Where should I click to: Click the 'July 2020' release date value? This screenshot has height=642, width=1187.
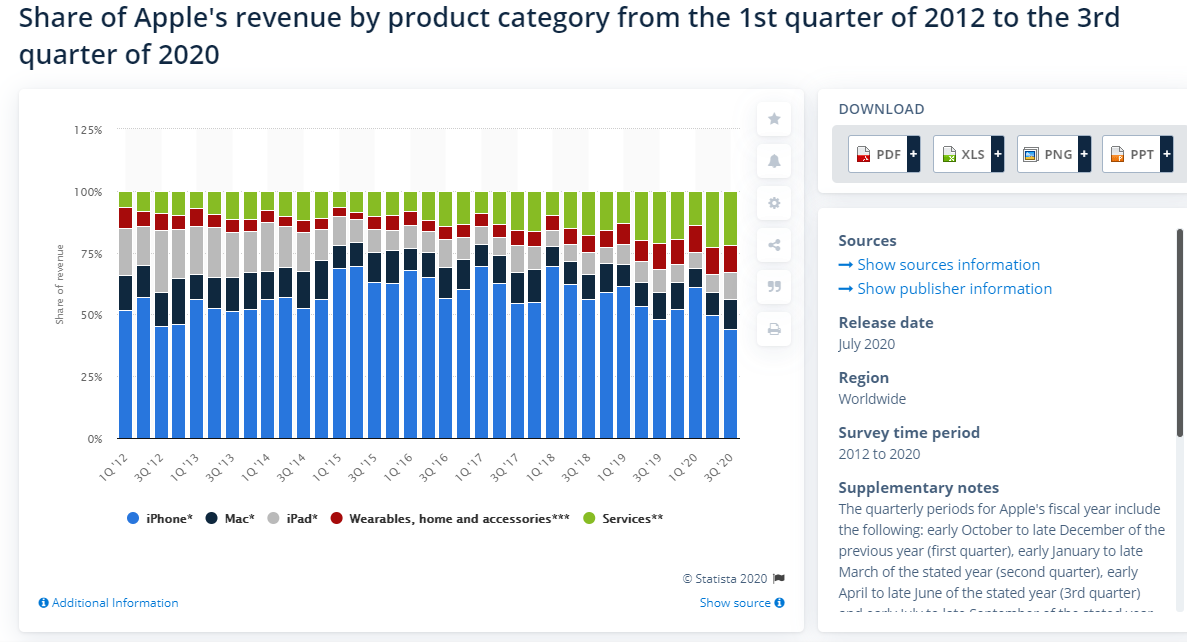point(867,344)
